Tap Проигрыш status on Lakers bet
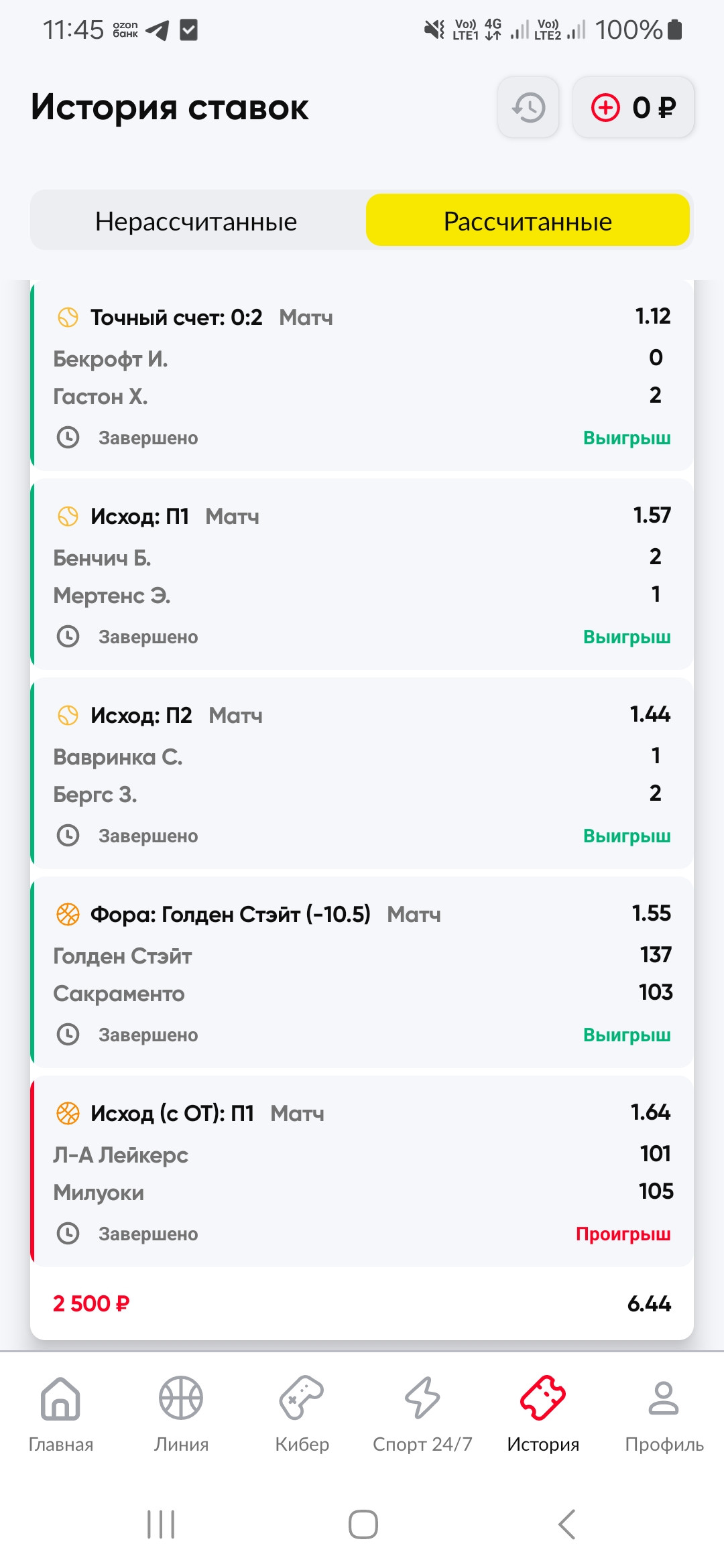 [623, 1234]
